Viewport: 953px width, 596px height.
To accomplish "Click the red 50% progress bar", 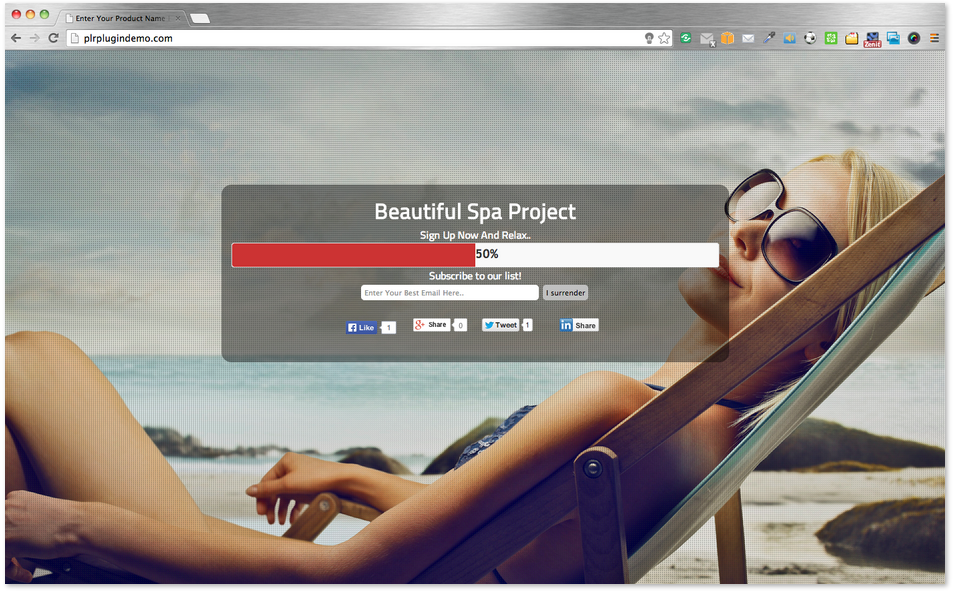I will [353, 255].
